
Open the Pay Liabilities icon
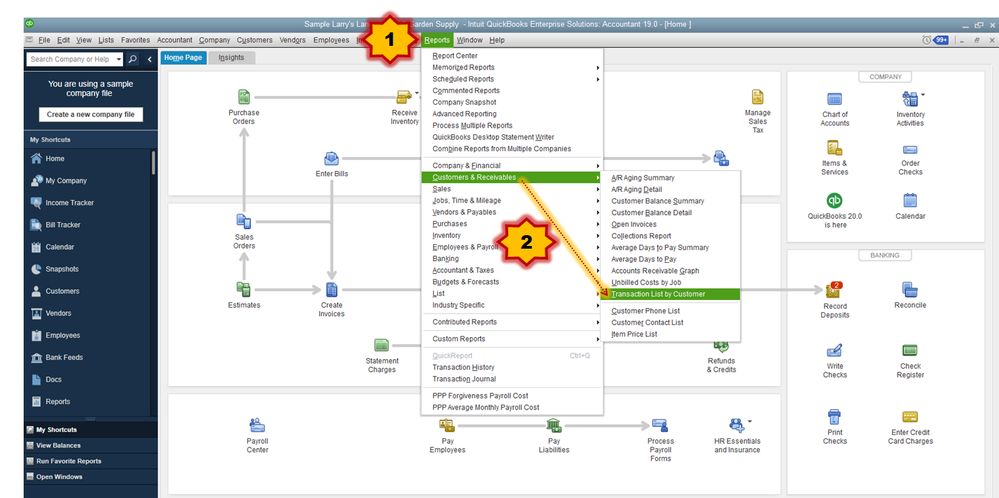[x=554, y=425]
